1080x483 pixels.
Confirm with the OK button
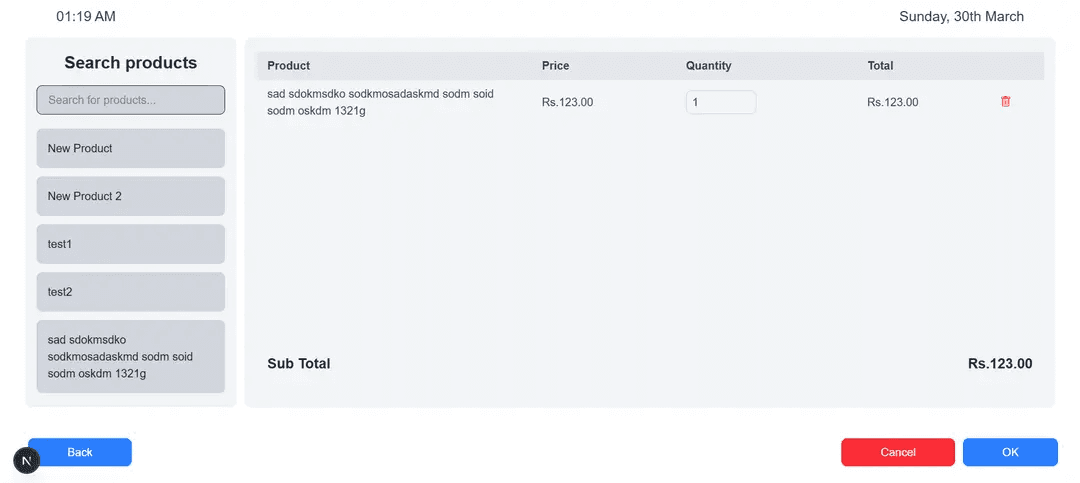click(1010, 452)
